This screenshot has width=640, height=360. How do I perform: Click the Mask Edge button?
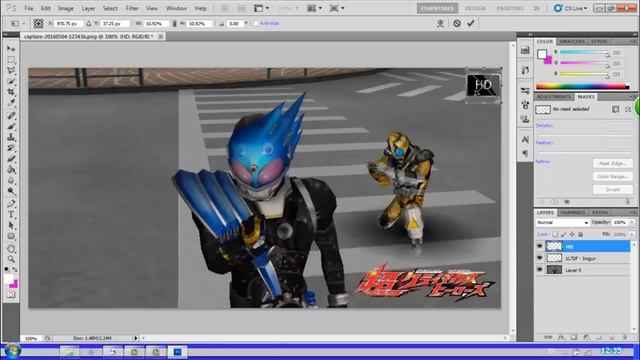[613, 163]
